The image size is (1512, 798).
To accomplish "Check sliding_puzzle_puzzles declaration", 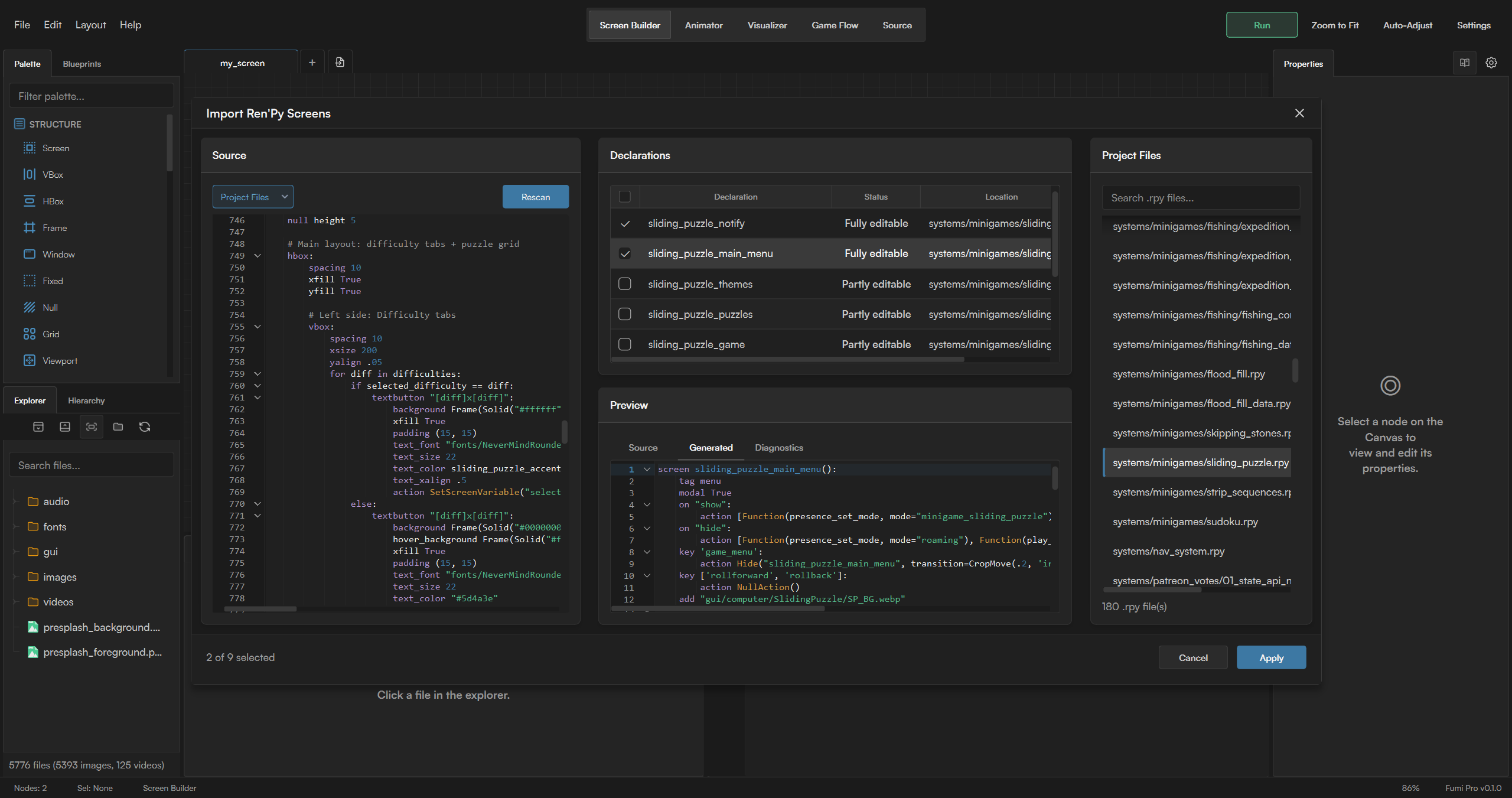I will [x=624, y=314].
